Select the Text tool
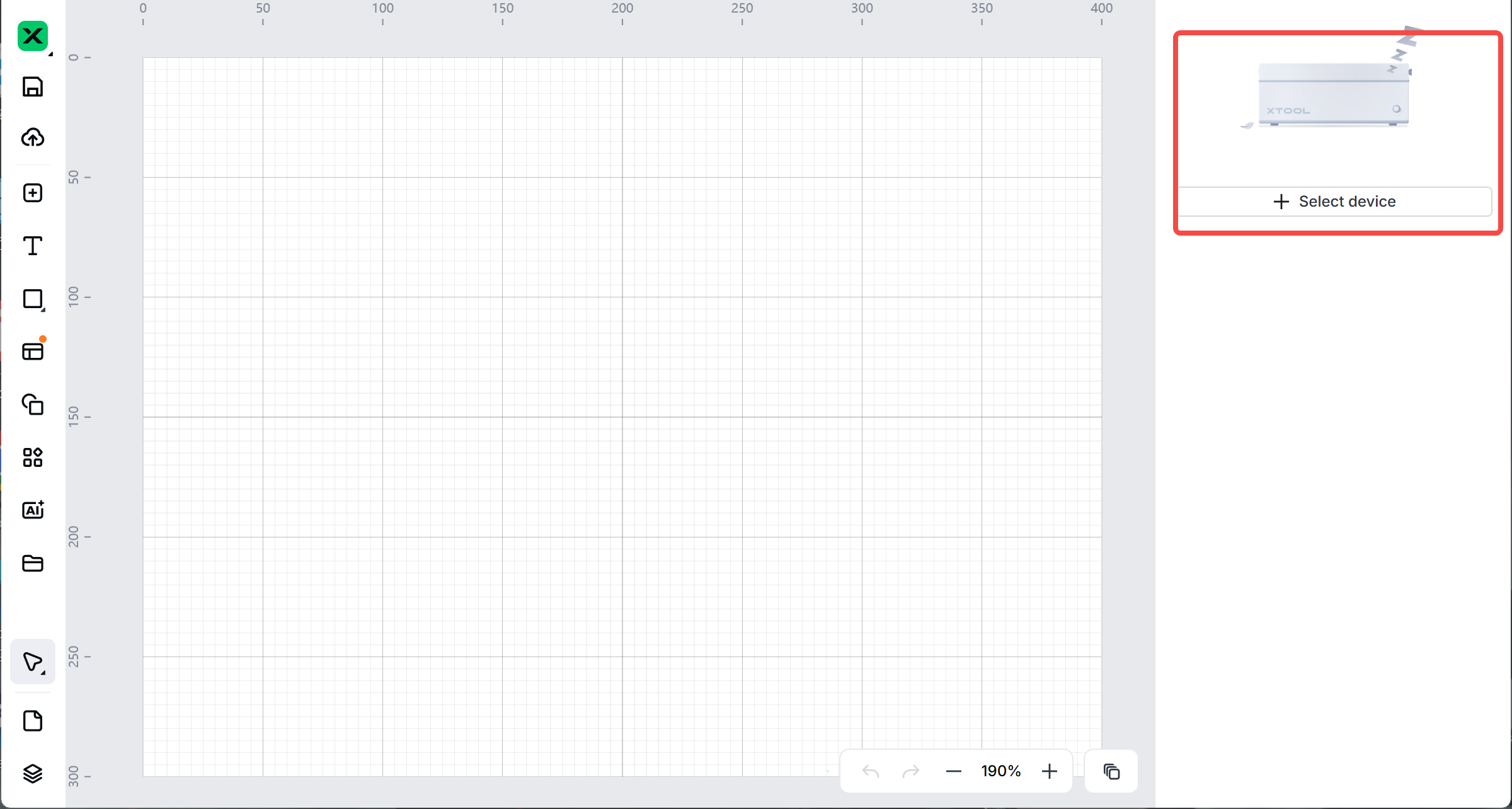This screenshot has height=809, width=1512. coord(33,246)
